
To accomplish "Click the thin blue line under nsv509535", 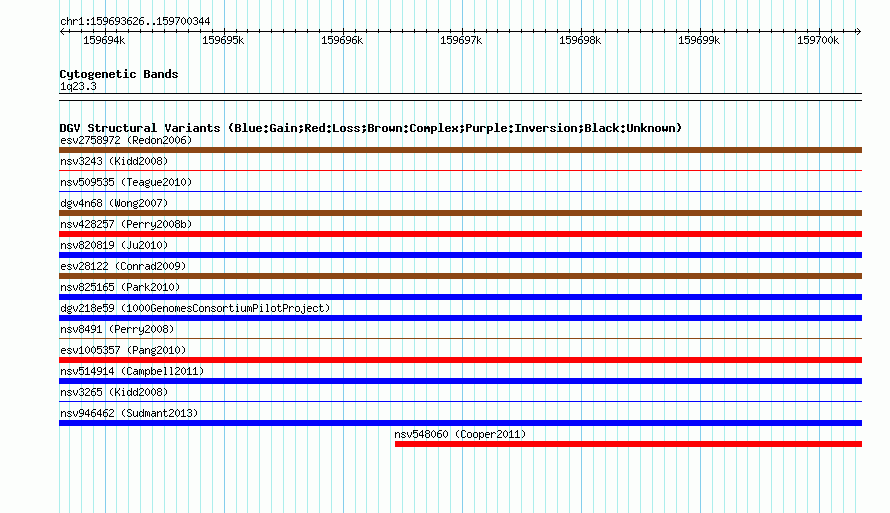I will click(x=460, y=191).
